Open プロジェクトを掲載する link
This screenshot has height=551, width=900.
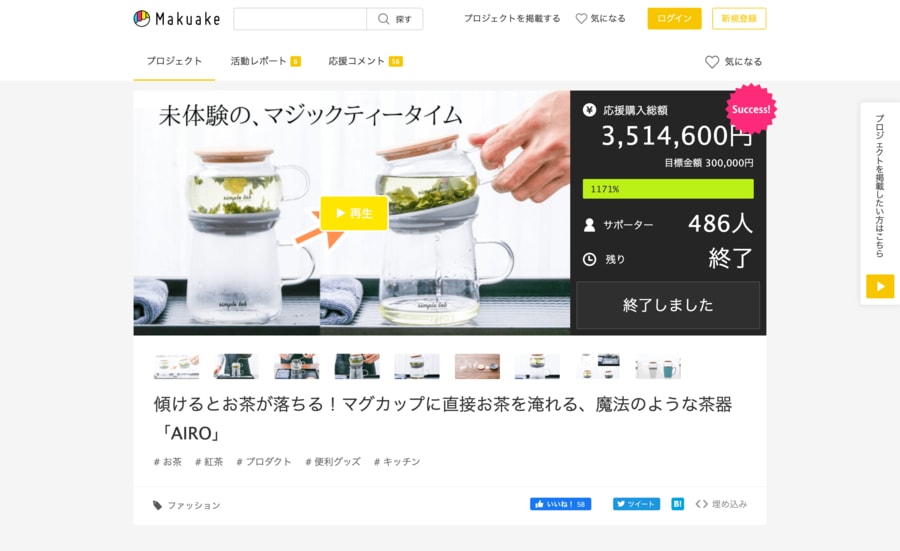coord(512,18)
